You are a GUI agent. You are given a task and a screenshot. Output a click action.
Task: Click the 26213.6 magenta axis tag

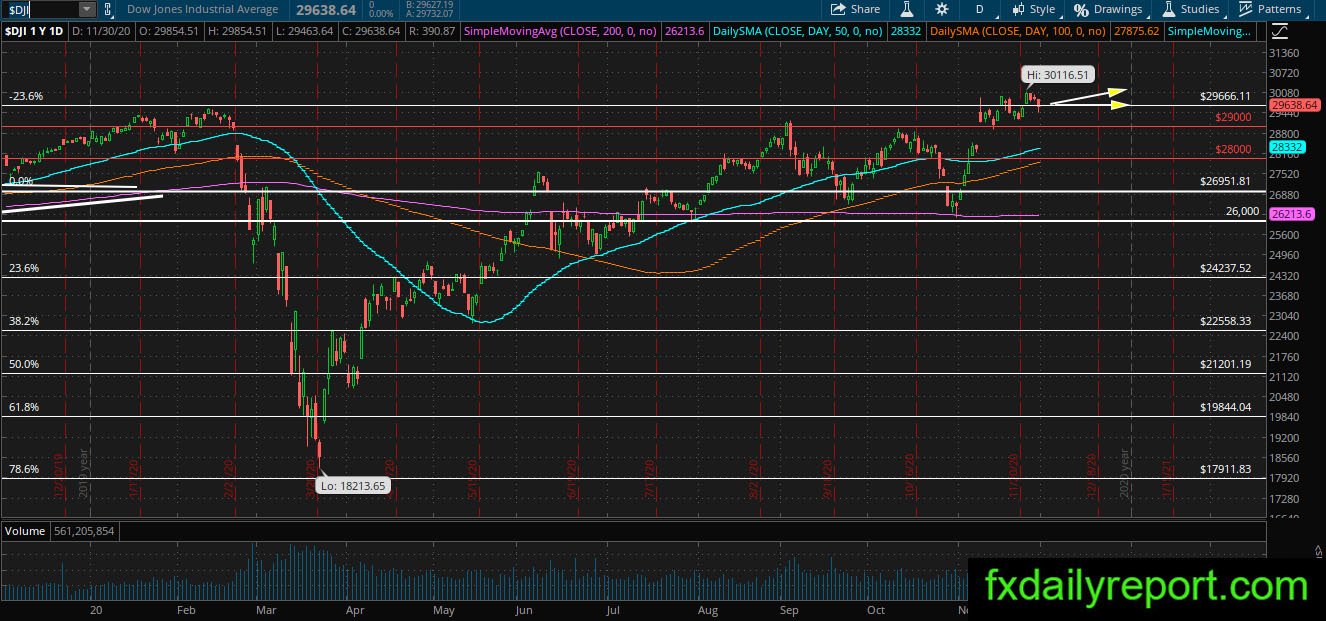(x=1290, y=214)
